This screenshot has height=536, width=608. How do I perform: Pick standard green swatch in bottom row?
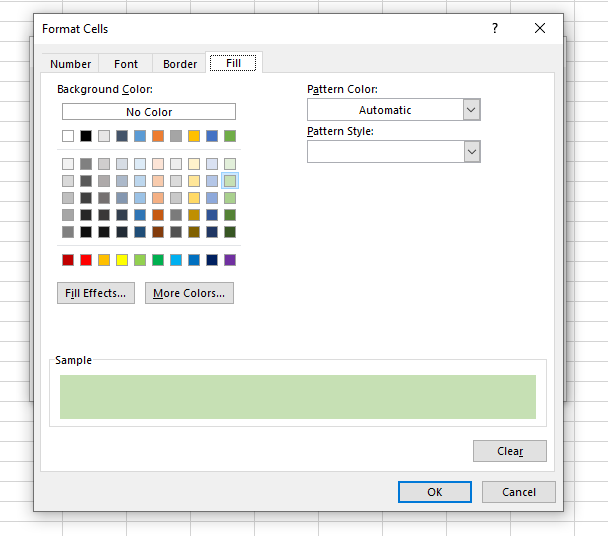tap(158, 260)
